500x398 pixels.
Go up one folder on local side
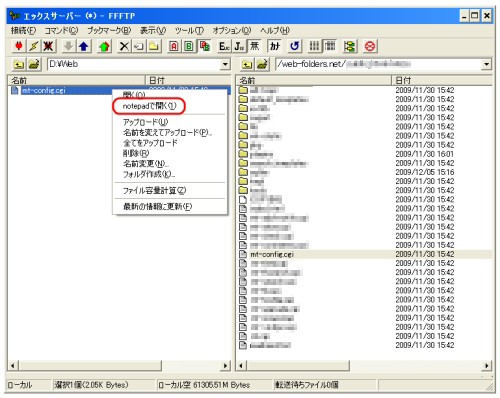(x=19, y=64)
